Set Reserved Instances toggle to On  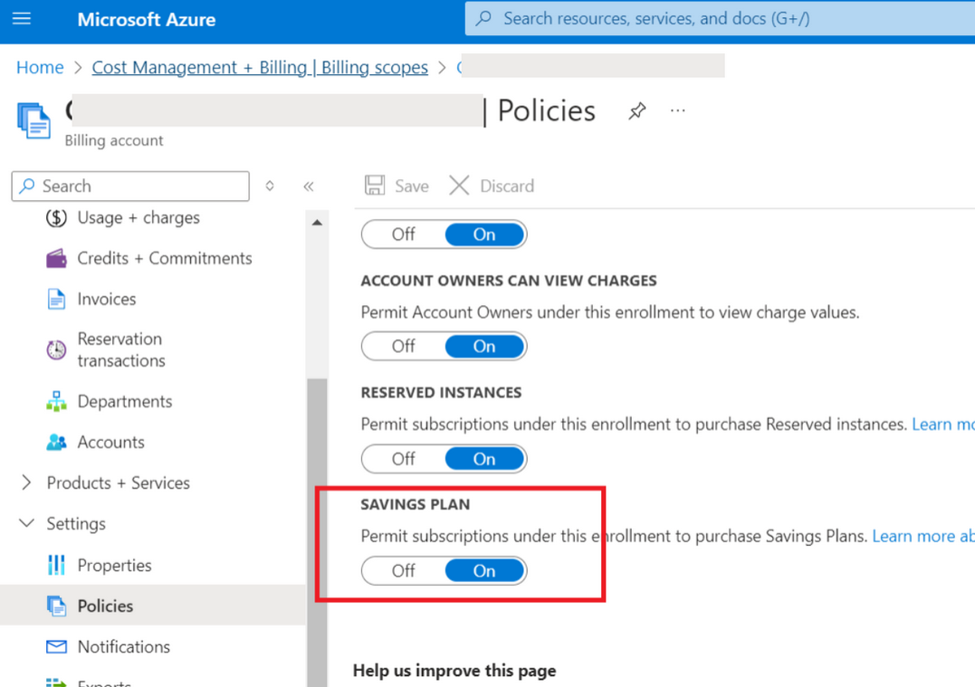point(484,459)
